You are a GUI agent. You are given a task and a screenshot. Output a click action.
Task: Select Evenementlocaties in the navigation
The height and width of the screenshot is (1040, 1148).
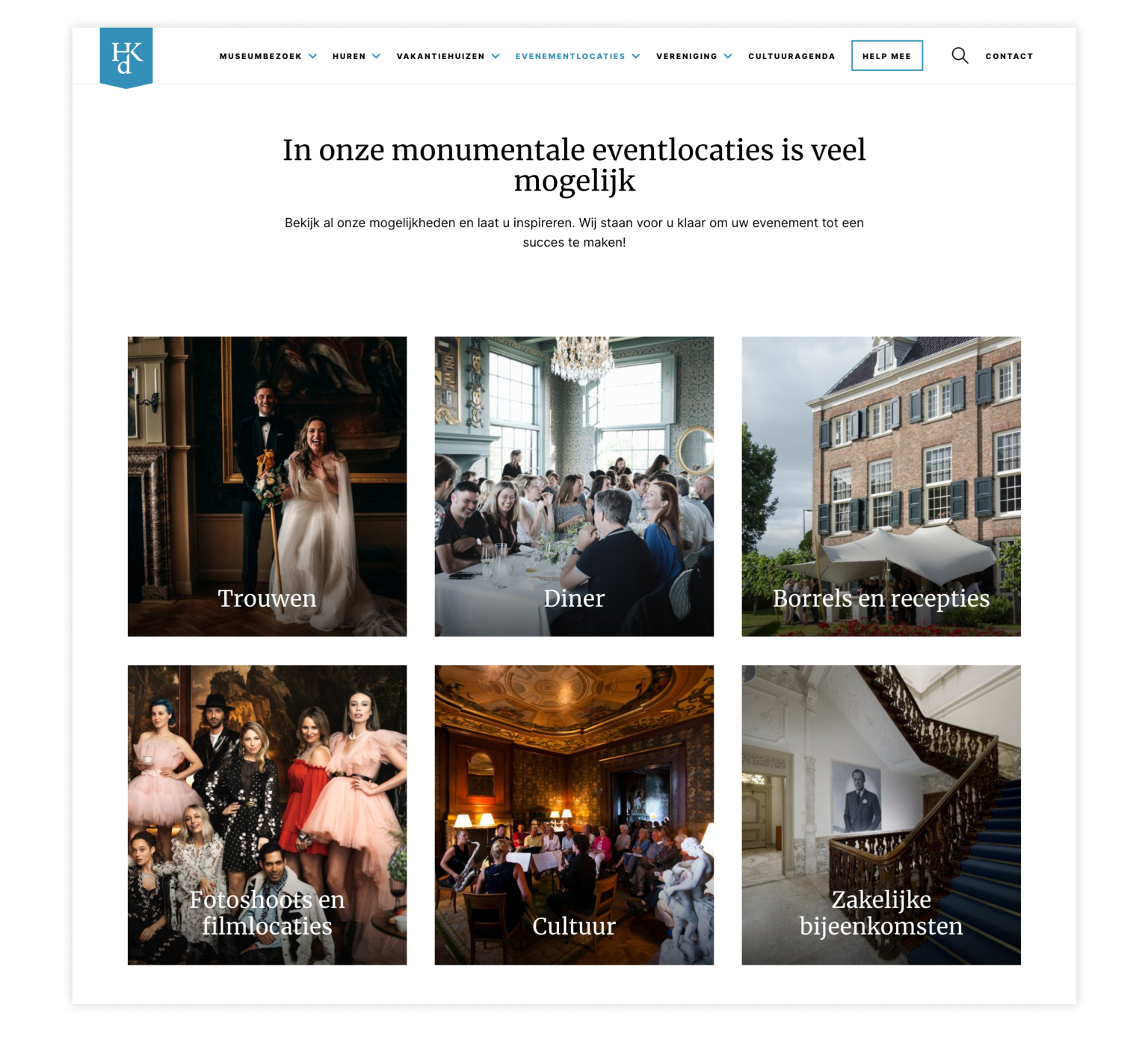click(x=570, y=56)
